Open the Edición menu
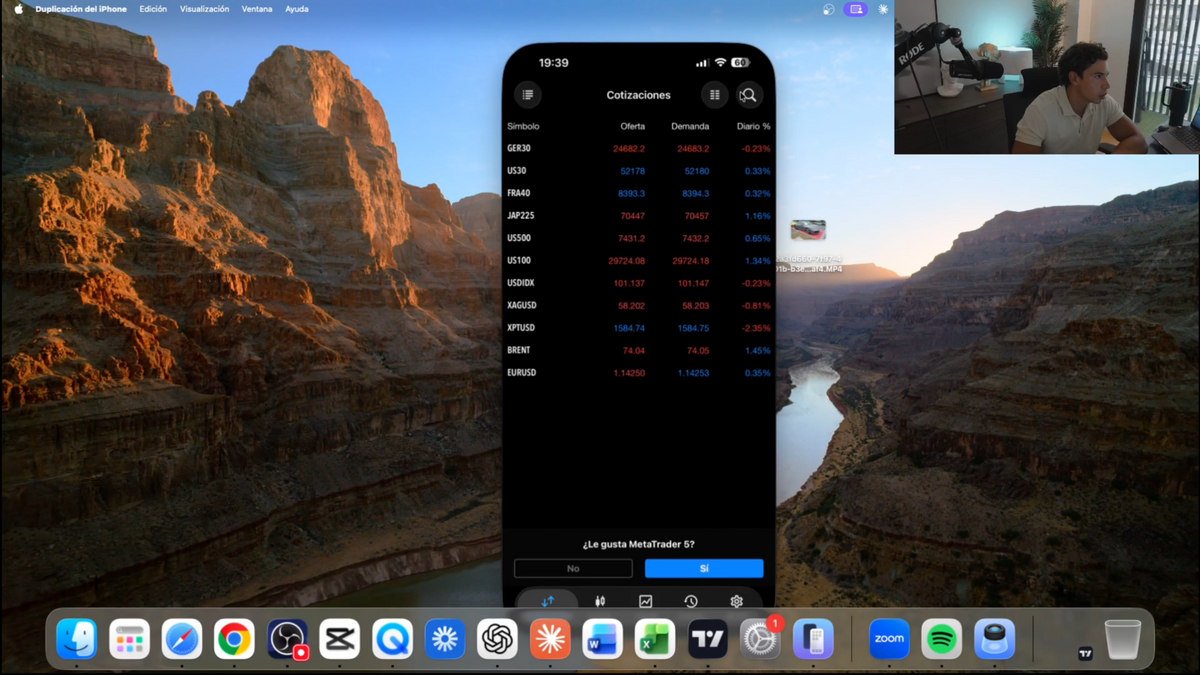 click(x=153, y=9)
